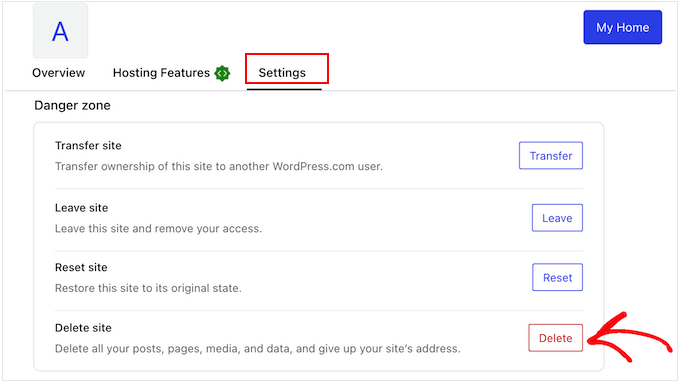The height and width of the screenshot is (384, 680).
Task: Click the 'Transfer ownership of this site' description
Action: (x=219, y=166)
